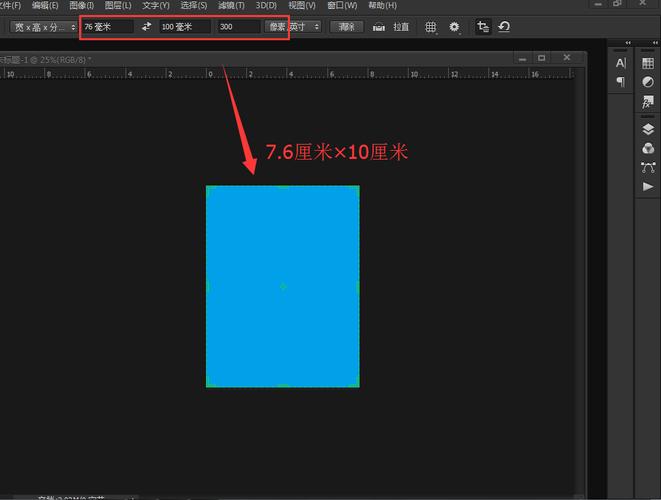Screen dimensions: 661x500
Task: Click the reset crop rotate-arrow icon
Action: (503, 27)
